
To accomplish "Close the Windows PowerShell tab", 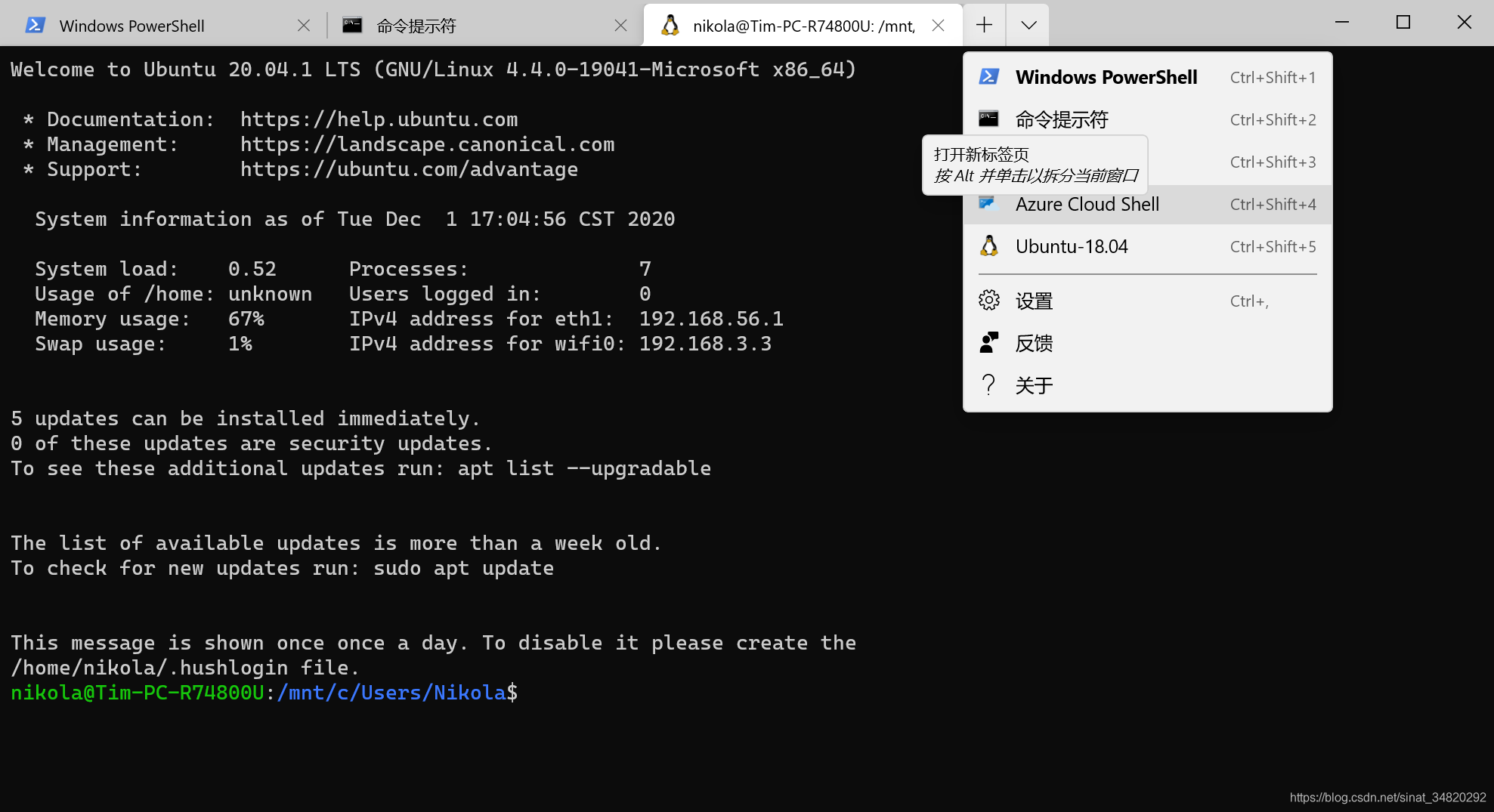I will pos(304,26).
